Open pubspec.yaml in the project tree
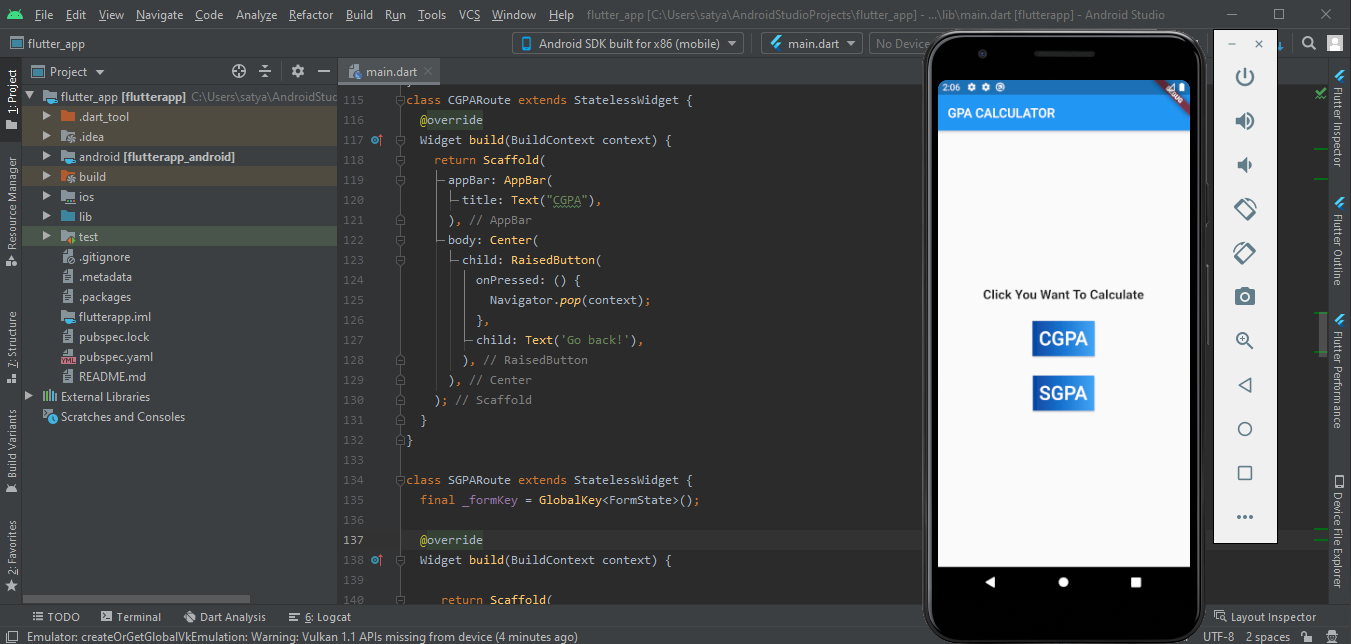The width and height of the screenshot is (1351, 644). click(115, 357)
